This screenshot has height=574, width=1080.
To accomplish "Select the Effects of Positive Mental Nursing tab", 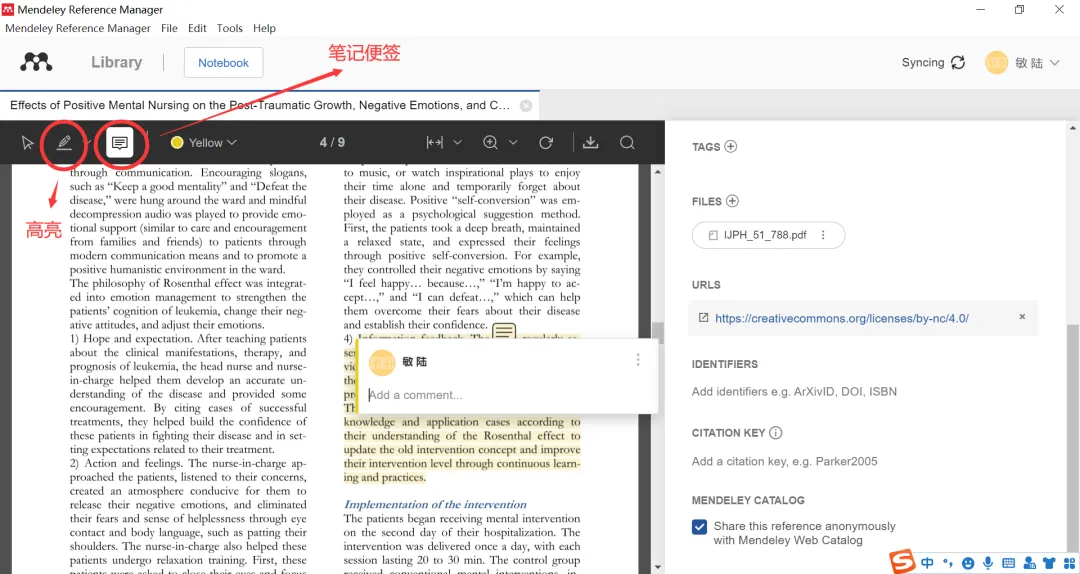I will (x=260, y=105).
